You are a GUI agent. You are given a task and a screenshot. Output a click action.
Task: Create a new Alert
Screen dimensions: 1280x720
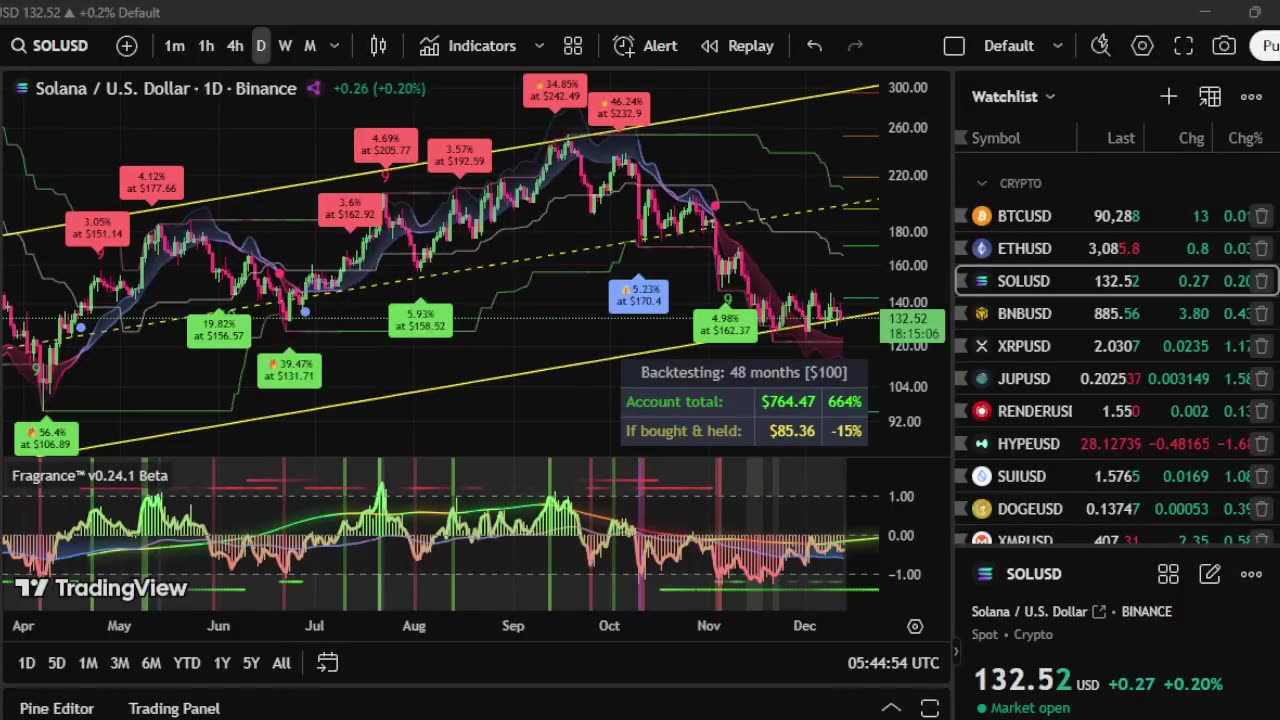(645, 46)
